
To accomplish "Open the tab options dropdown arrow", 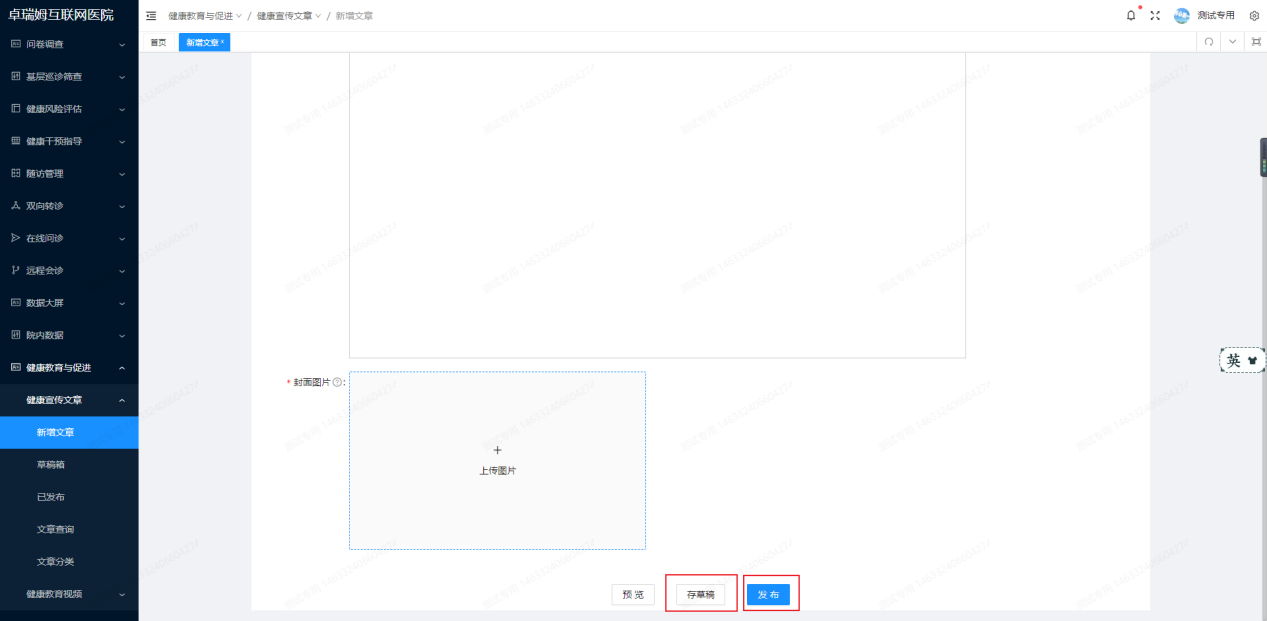I will 1232,42.
